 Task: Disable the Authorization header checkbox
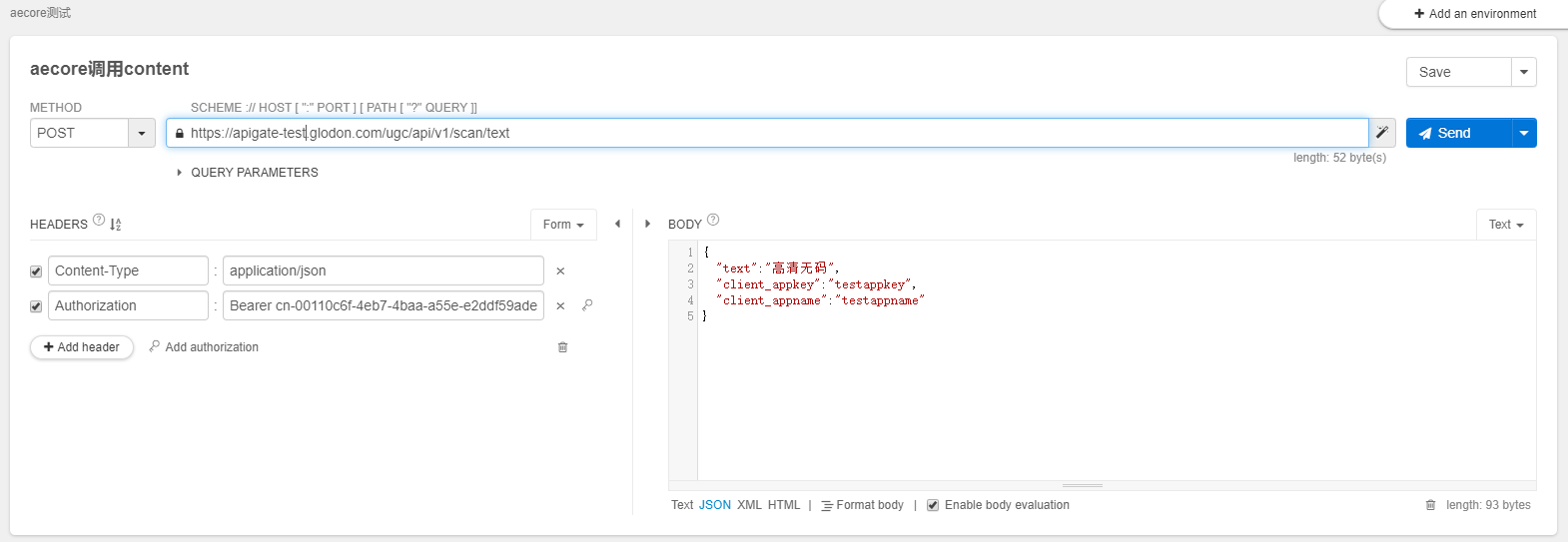click(x=36, y=306)
